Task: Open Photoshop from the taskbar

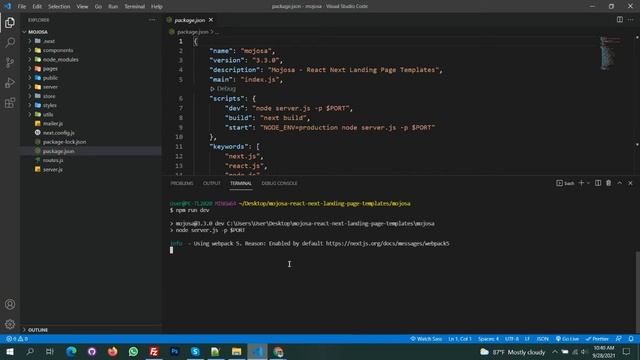Action: pos(175,351)
